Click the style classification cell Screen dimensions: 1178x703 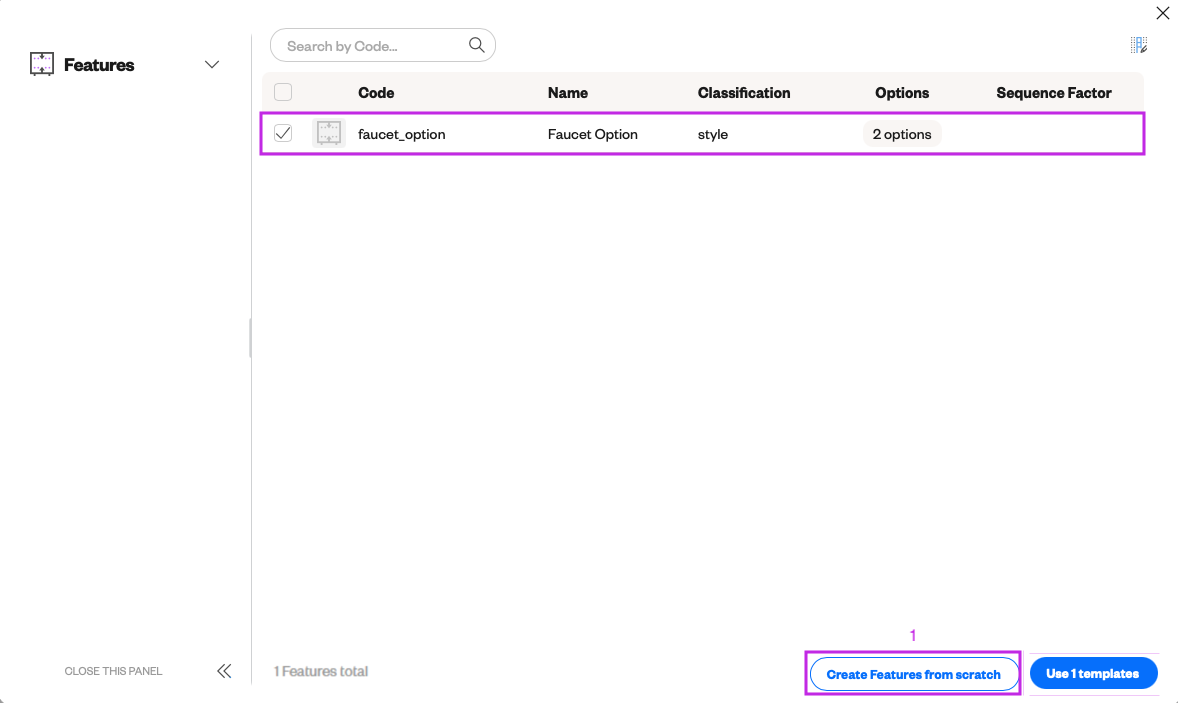[712, 134]
